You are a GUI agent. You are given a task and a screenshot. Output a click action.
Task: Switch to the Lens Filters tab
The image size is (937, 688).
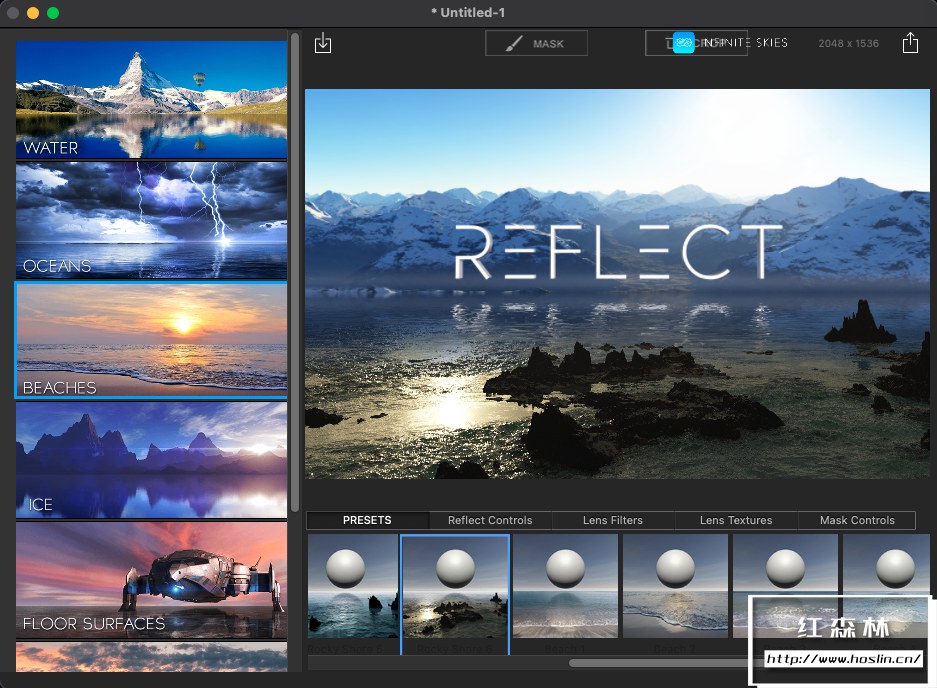point(613,520)
